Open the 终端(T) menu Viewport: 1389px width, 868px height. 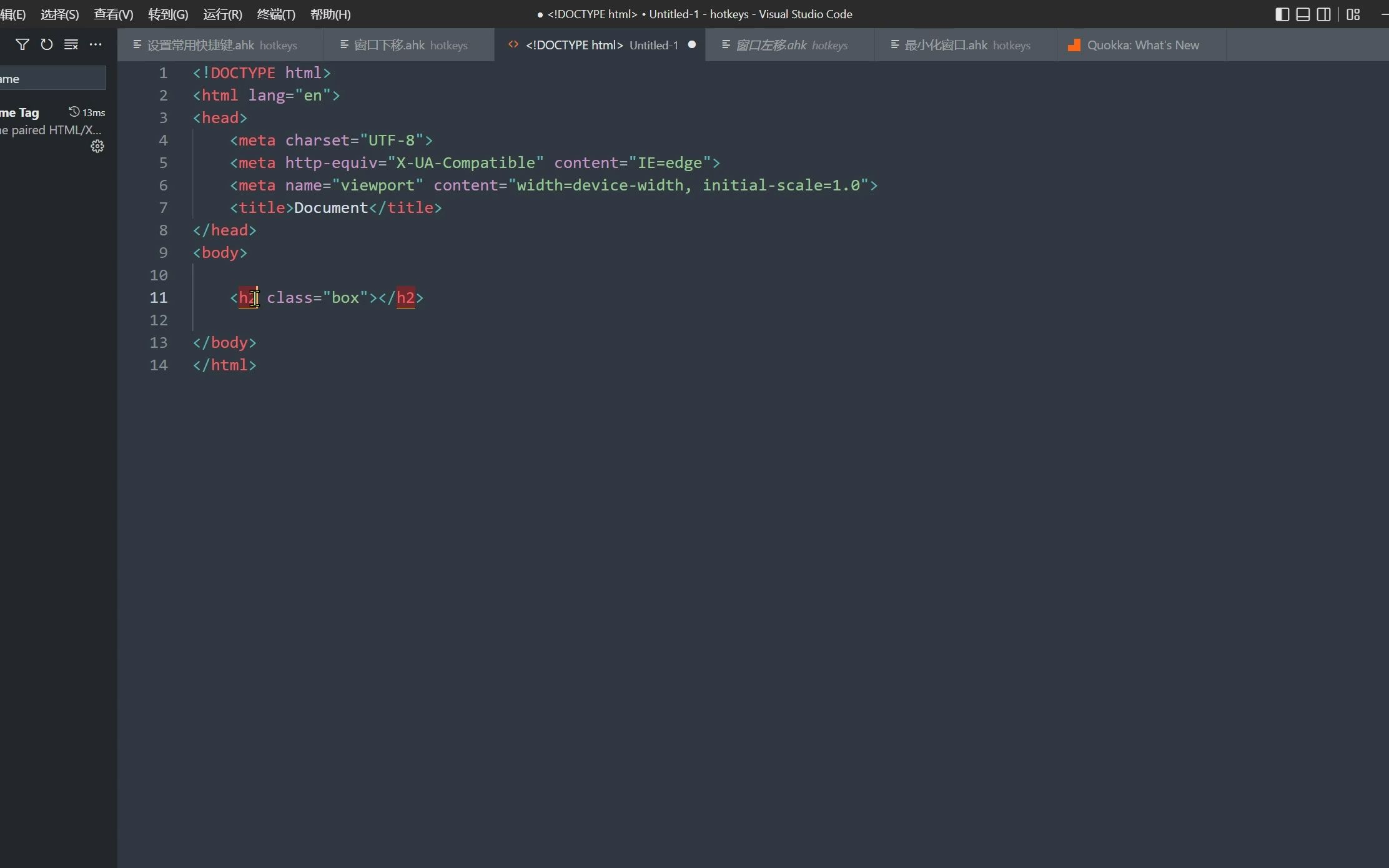[x=276, y=14]
